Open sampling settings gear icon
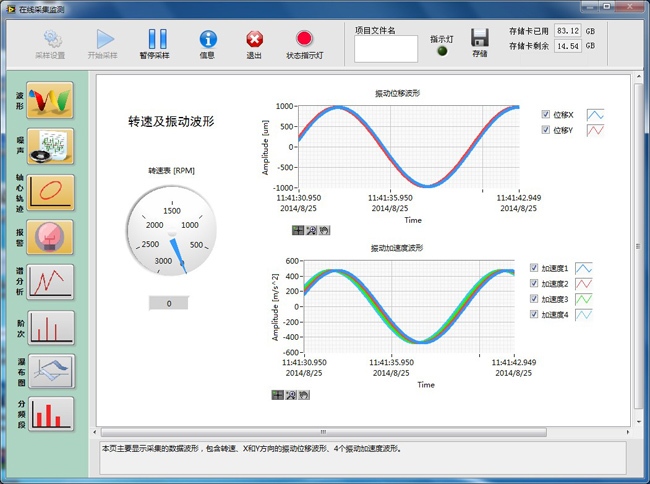Image resolution: width=650 pixels, height=484 pixels. [x=53, y=39]
